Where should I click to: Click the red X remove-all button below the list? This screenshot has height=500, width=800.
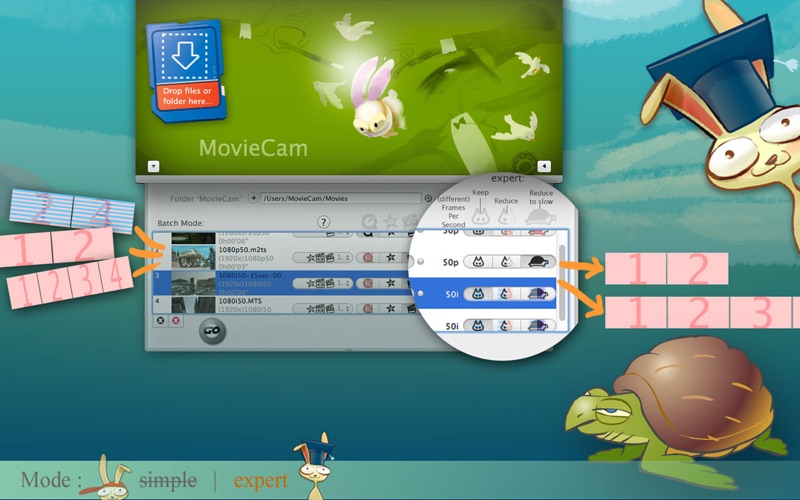pos(176,320)
